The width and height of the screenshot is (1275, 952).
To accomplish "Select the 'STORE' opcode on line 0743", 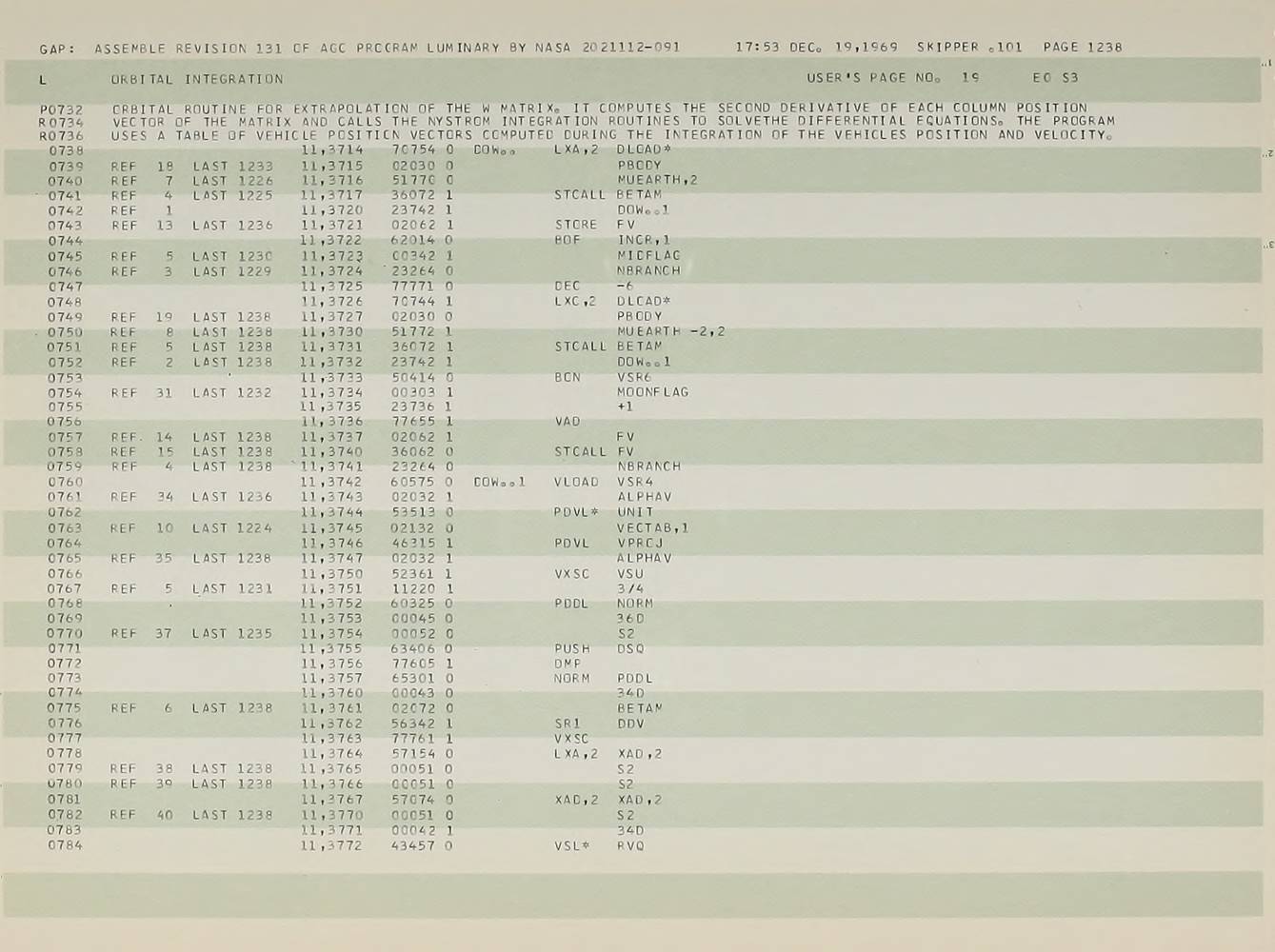I will tap(576, 226).
